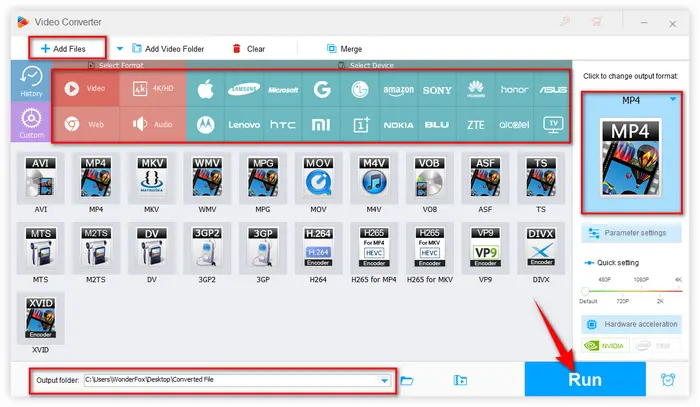The width and height of the screenshot is (700, 407).
Task: Choose the Xiaomi MI device brand
Action: (321, 125)
